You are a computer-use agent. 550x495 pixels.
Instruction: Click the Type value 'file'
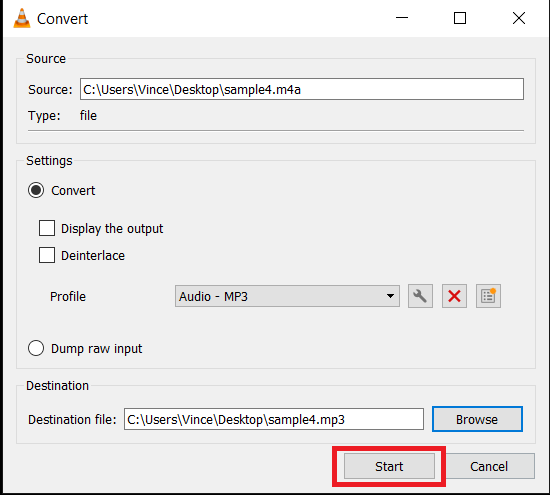pyautogui.click(x=88, y=115)
